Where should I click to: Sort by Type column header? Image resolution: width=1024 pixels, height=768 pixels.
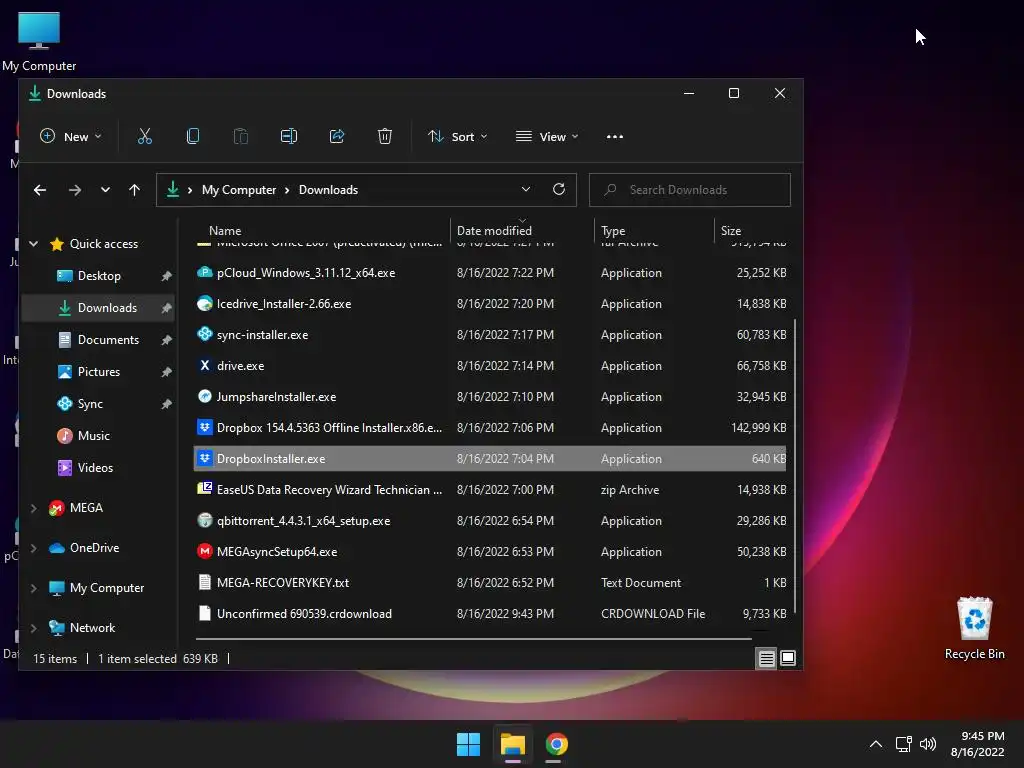(654, 231)
